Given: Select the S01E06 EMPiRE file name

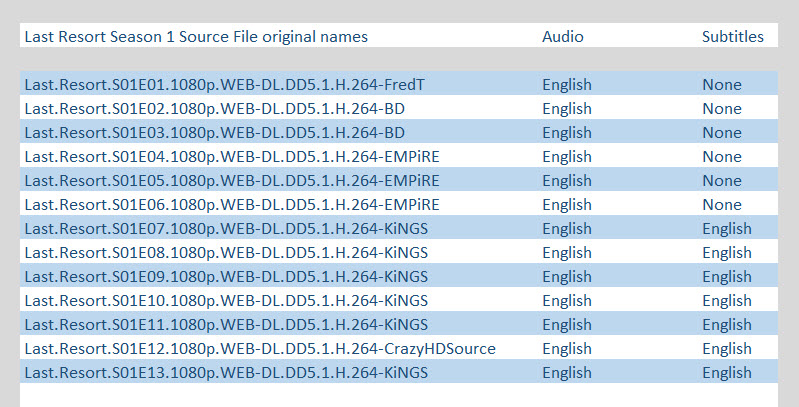Looking at the screenshot, I should tap(232, 204).
